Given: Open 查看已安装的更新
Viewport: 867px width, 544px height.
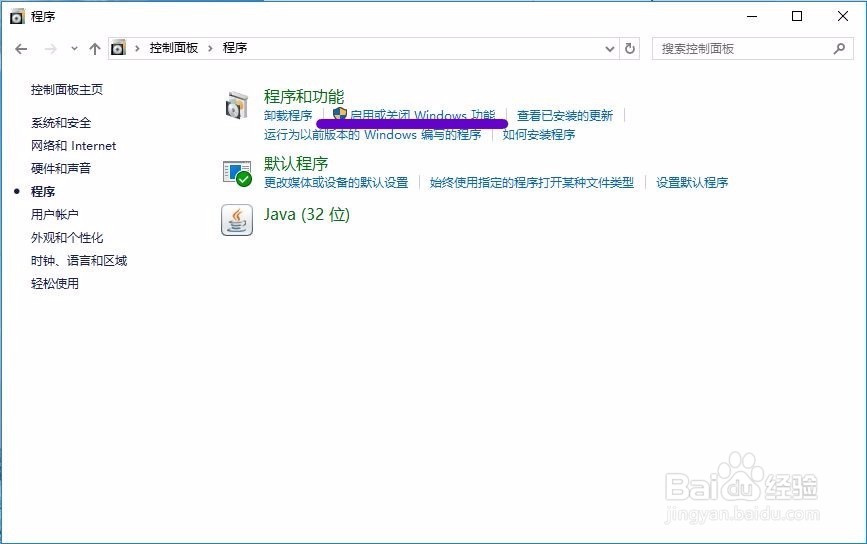Looking at the screenshot, I should point(565,116).
